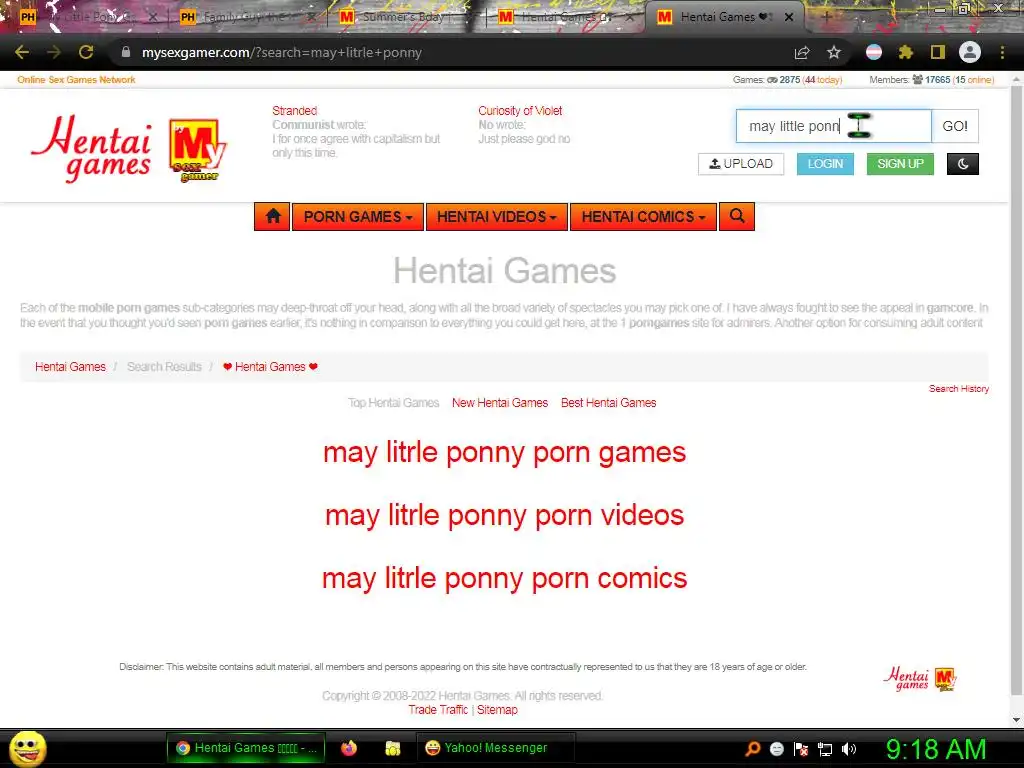Screen dimensions: 1024x768
Task: Click the Search Results breadcrumb text
Action: pos(164,367)
